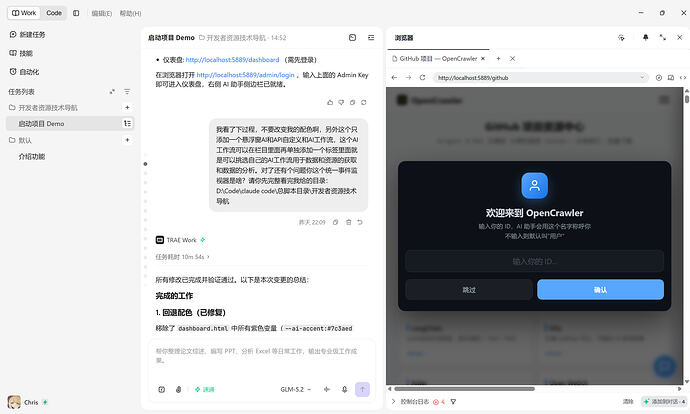Viewport: 690px width, 414px height.
Task: Open the URL bar history dropdown arrow
Action: pyautogui.click(x=642, y=77)
